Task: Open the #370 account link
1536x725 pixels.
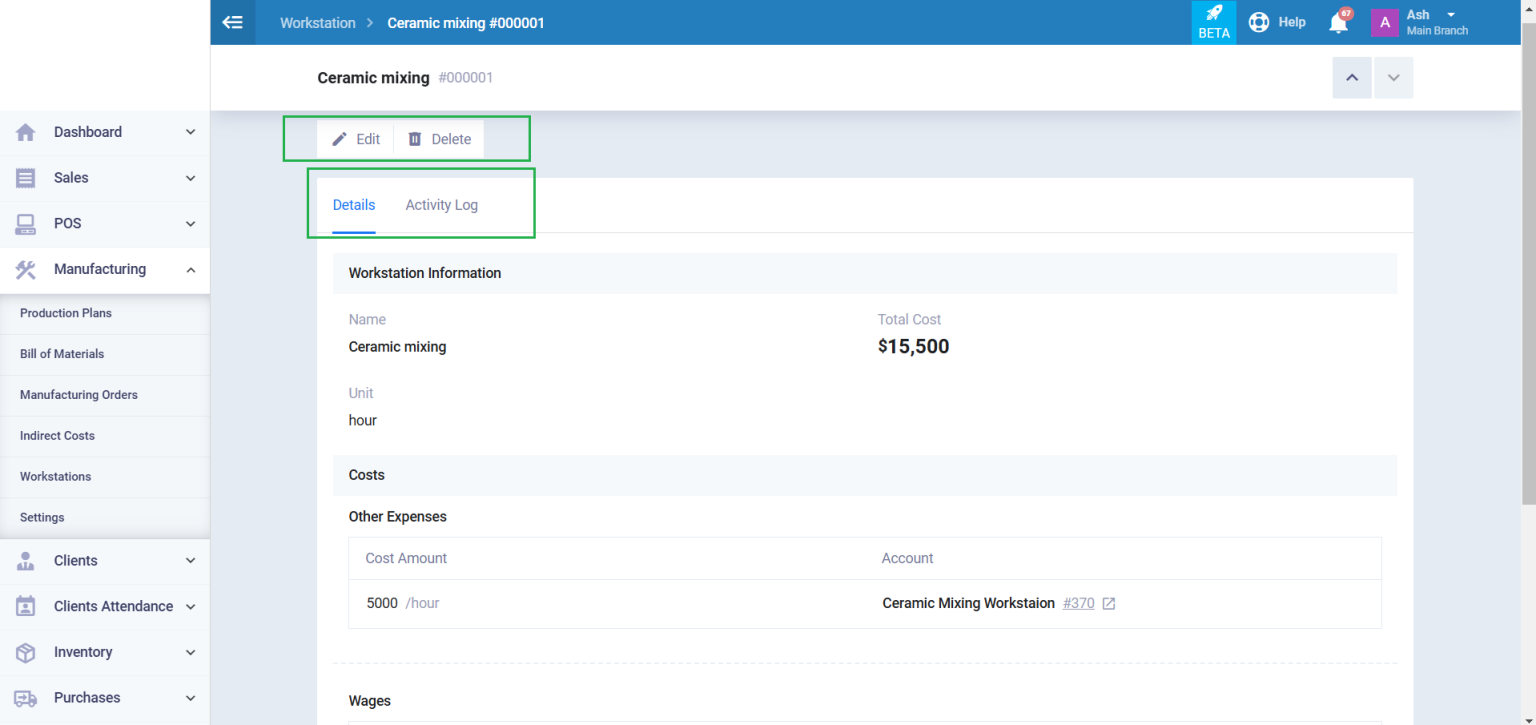Action: coord(1078,604)
